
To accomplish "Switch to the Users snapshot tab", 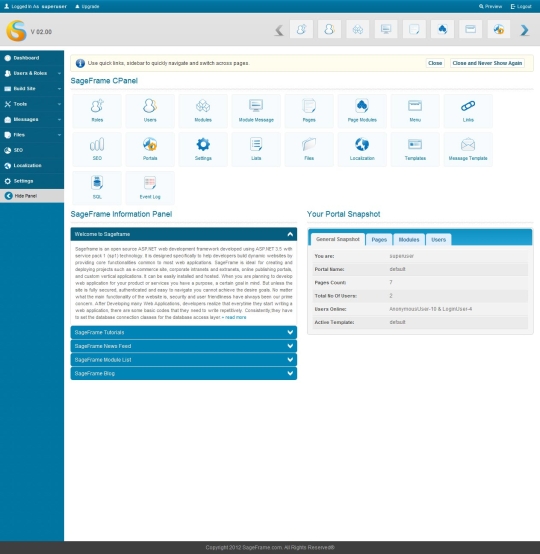I will 439,240.
